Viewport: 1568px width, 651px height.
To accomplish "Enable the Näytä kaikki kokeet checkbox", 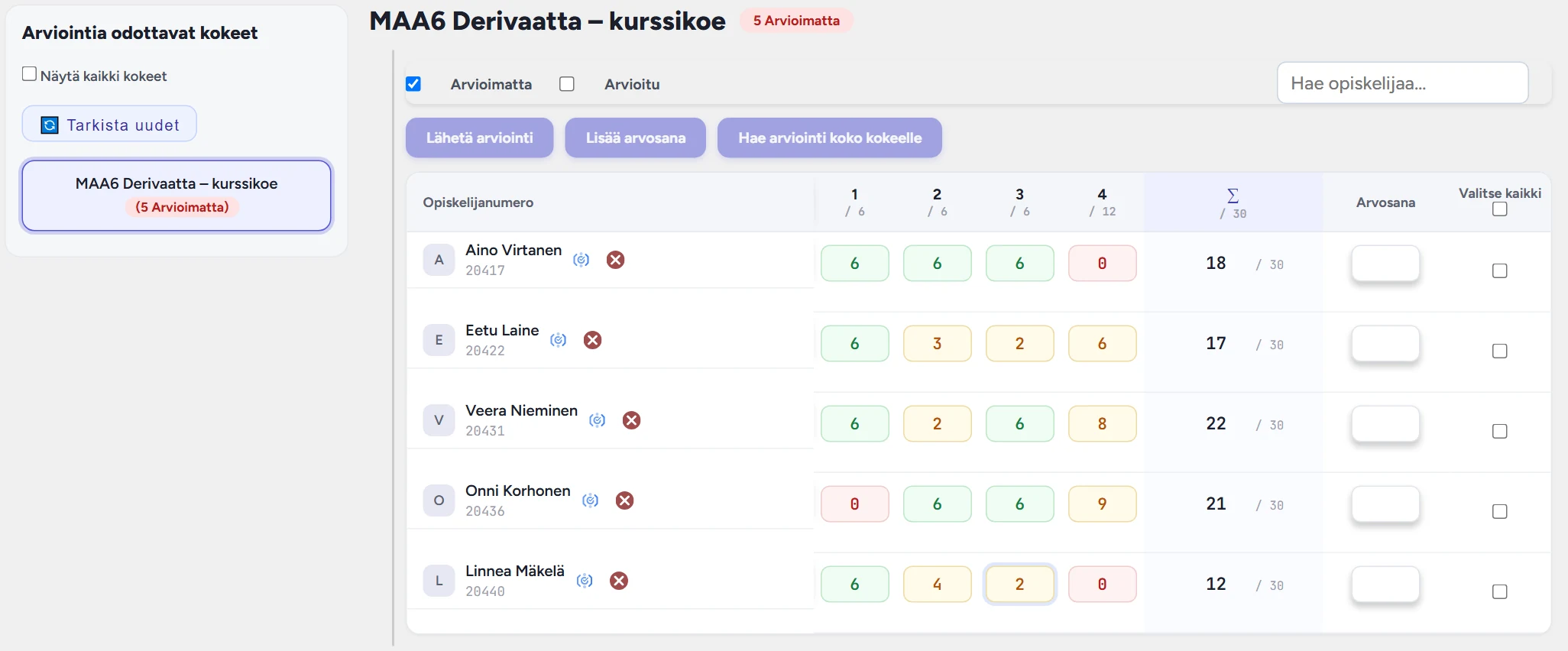I will 30,74.
